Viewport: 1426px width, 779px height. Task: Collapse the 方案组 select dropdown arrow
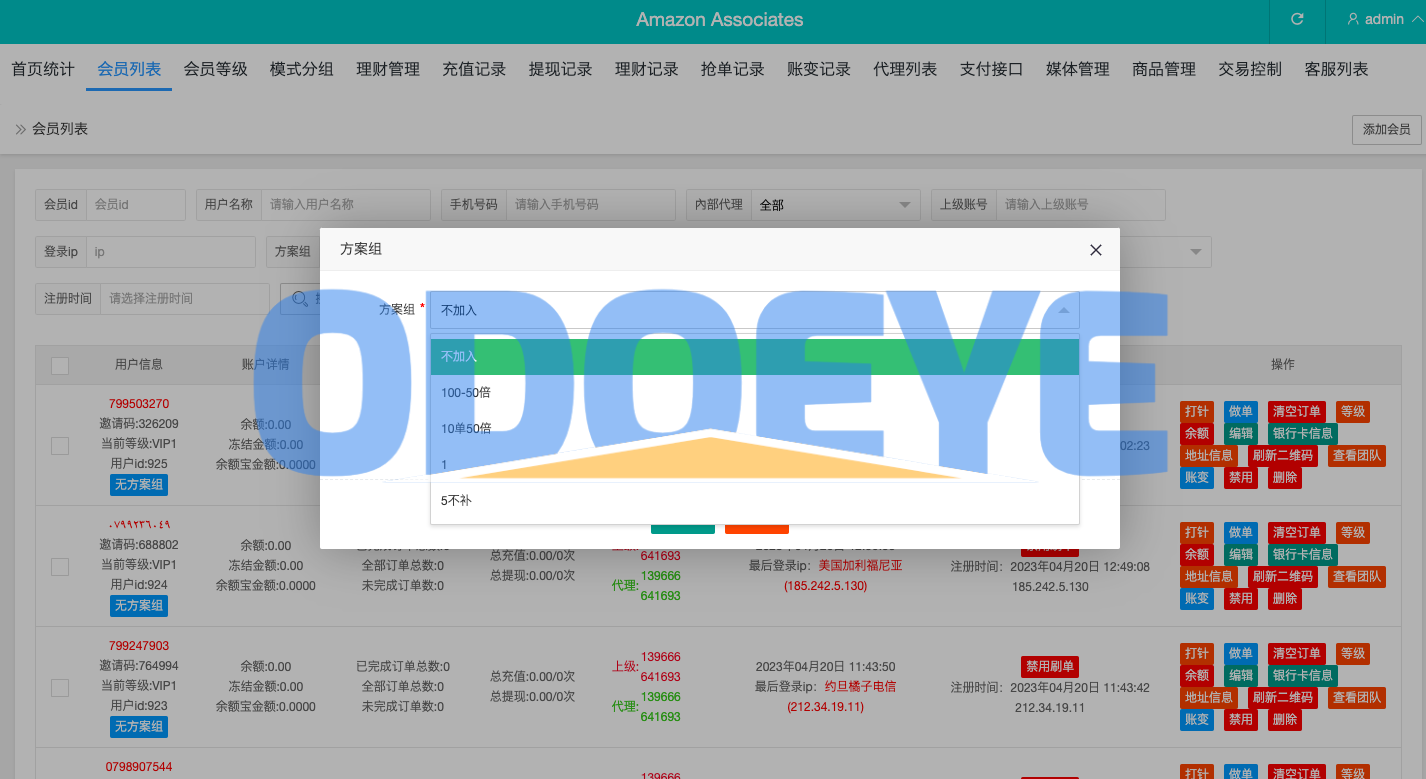pos(1063,310)
